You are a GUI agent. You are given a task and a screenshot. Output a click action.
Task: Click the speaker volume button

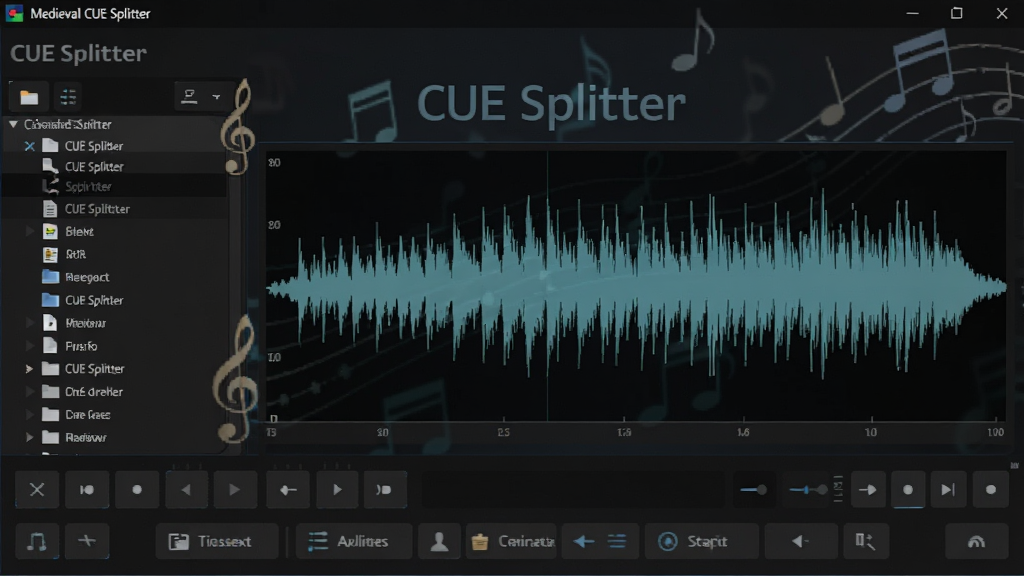click(801, 541)
